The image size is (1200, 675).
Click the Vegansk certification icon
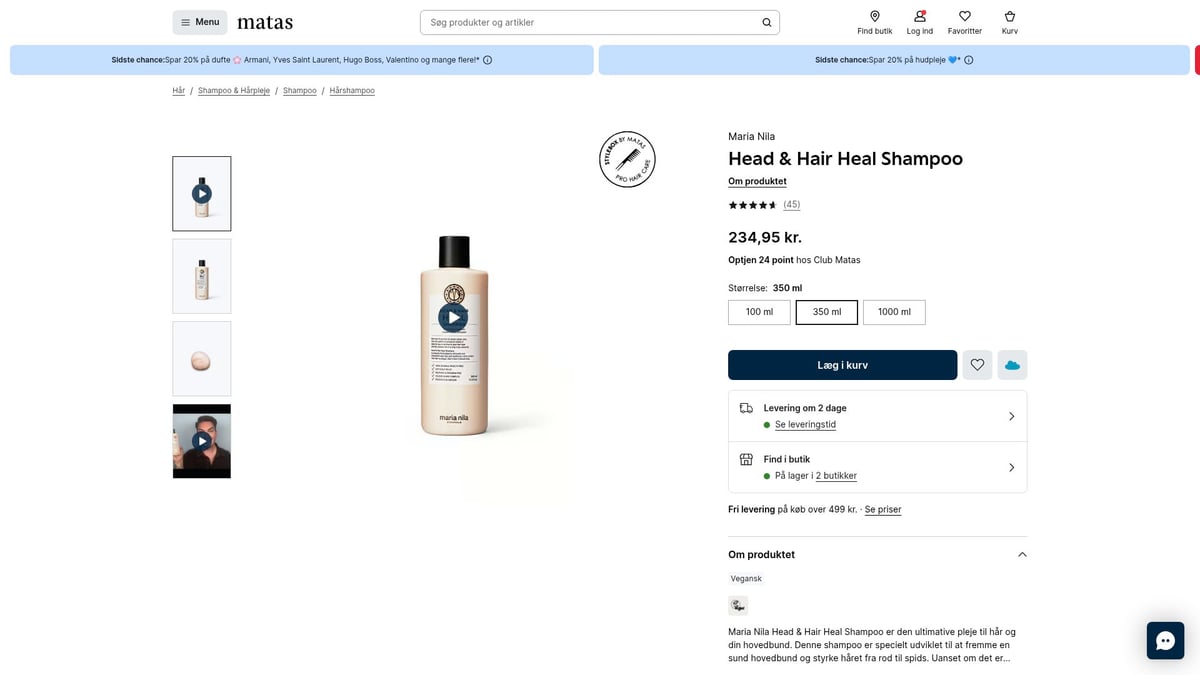click(x=738, y=605)
